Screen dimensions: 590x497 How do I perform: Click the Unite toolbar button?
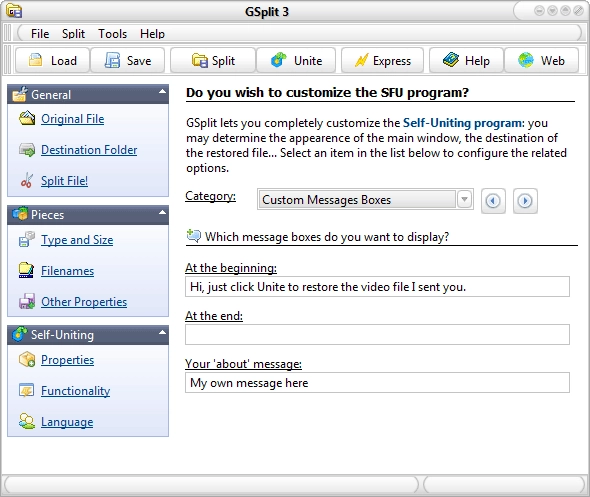coord(296,61)
